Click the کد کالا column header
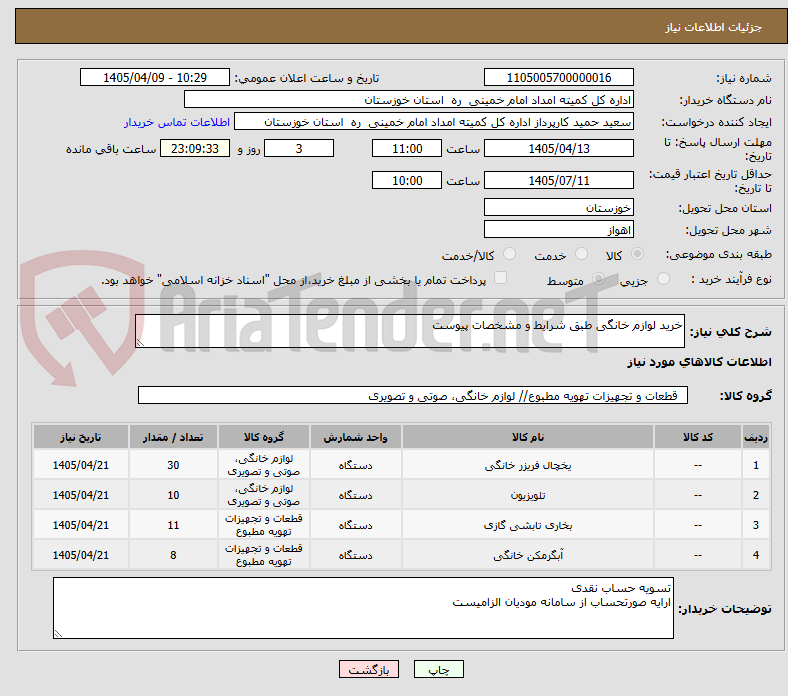788x696 pixels. point(698,437)
